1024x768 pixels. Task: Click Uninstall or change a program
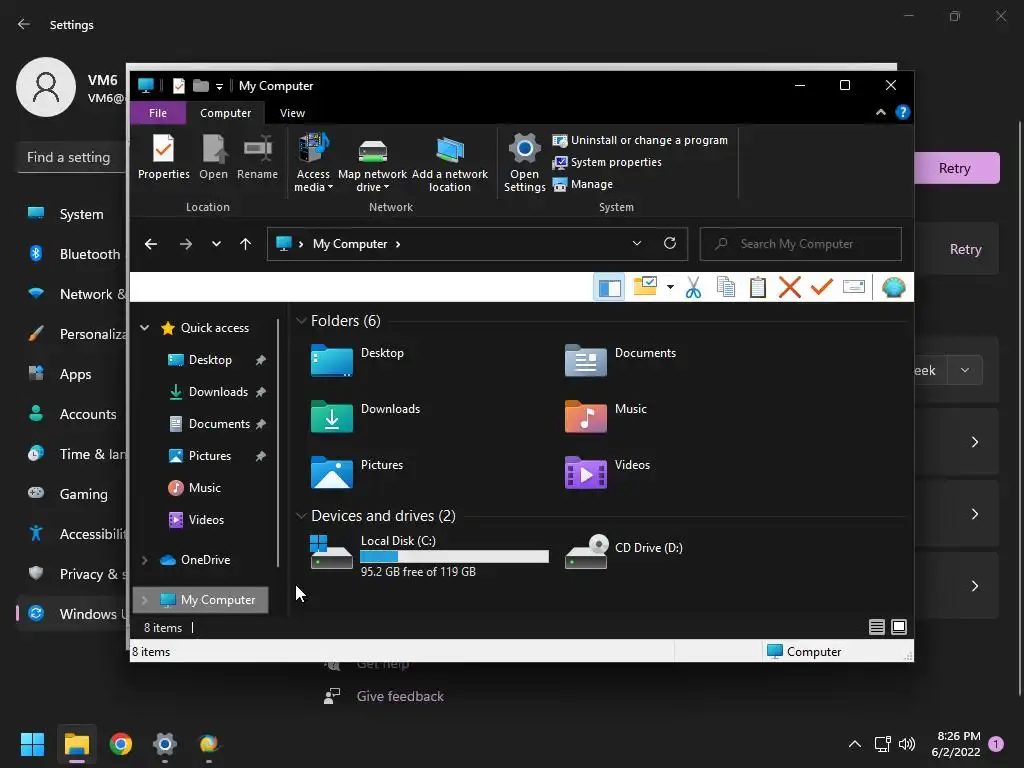pos(640,140)
